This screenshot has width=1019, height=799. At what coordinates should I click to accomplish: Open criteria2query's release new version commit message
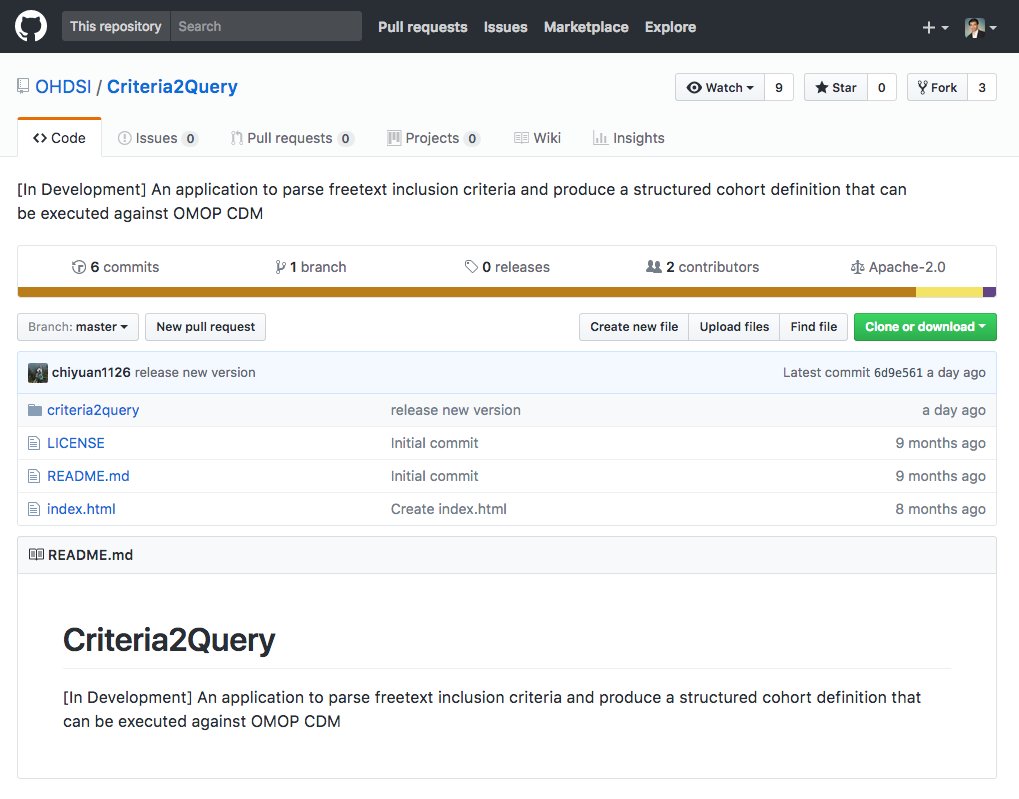coord(456,410)
